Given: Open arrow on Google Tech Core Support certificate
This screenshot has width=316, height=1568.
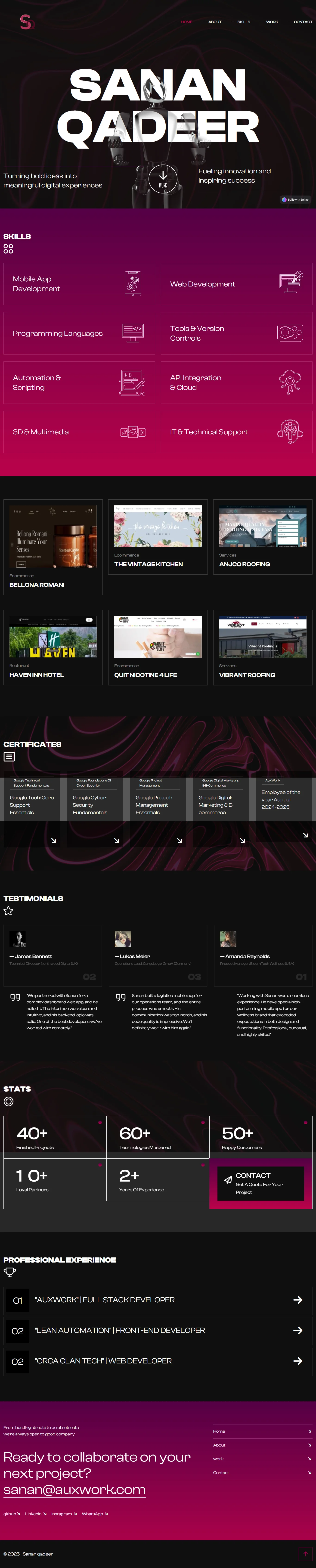Looking at the screenshot, I should coord(54,841).
